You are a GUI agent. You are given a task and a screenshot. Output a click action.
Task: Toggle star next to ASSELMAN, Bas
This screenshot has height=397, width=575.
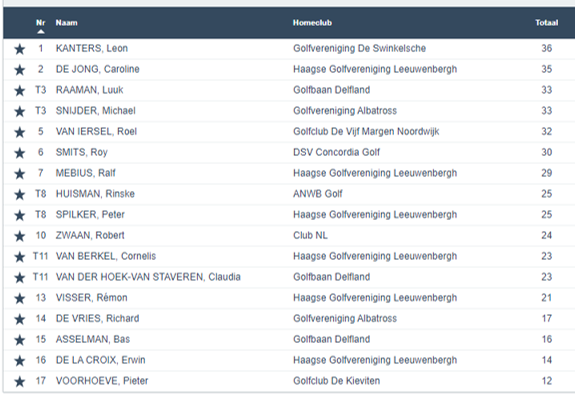point(20,340)
